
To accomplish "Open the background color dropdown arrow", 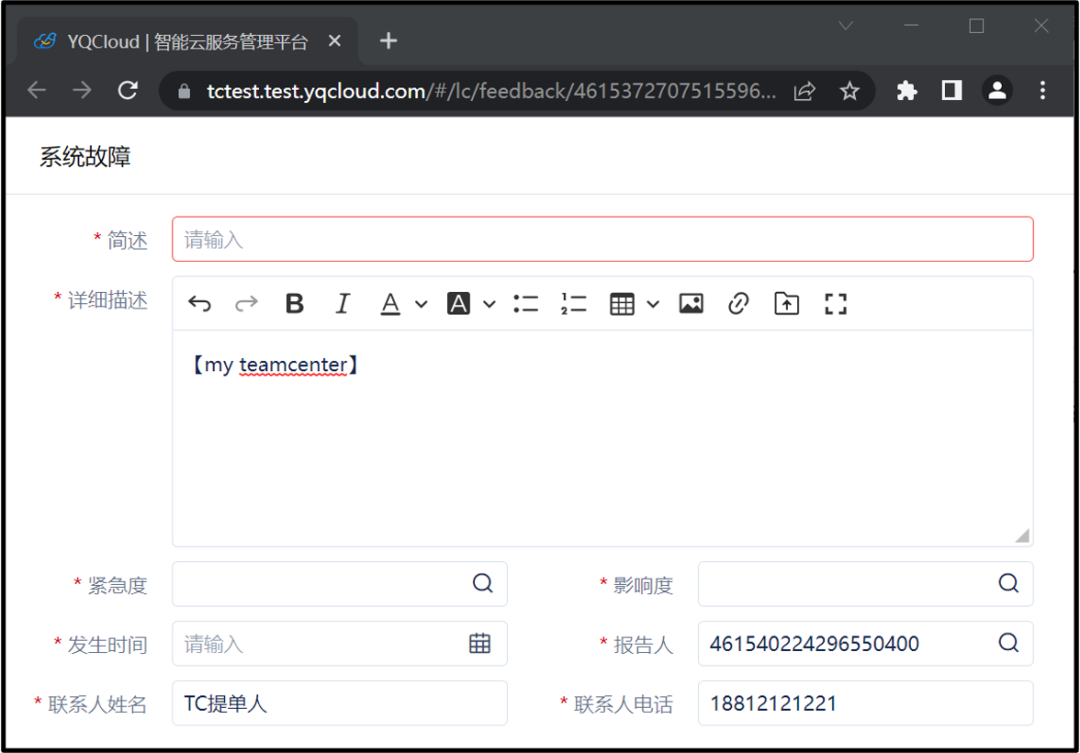I will click(489, 304).
